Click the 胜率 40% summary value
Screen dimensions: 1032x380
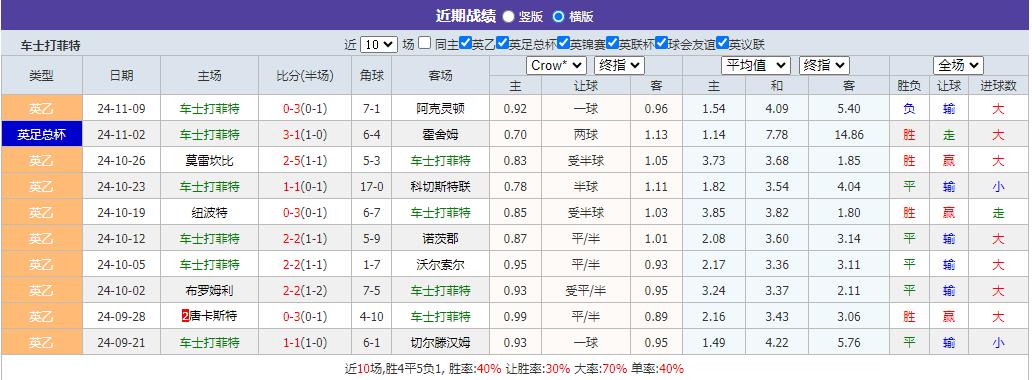(x=490, y=368)
